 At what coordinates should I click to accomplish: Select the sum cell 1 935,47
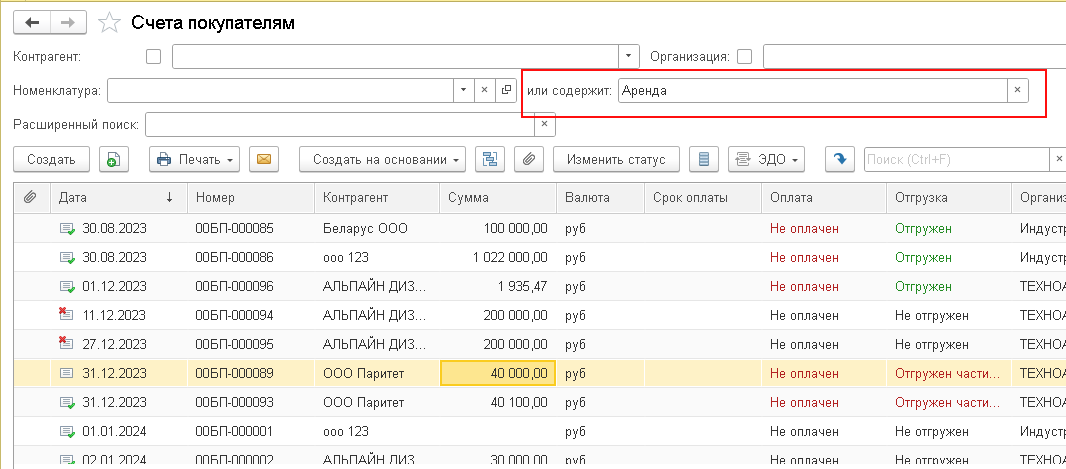pos(498,287)
